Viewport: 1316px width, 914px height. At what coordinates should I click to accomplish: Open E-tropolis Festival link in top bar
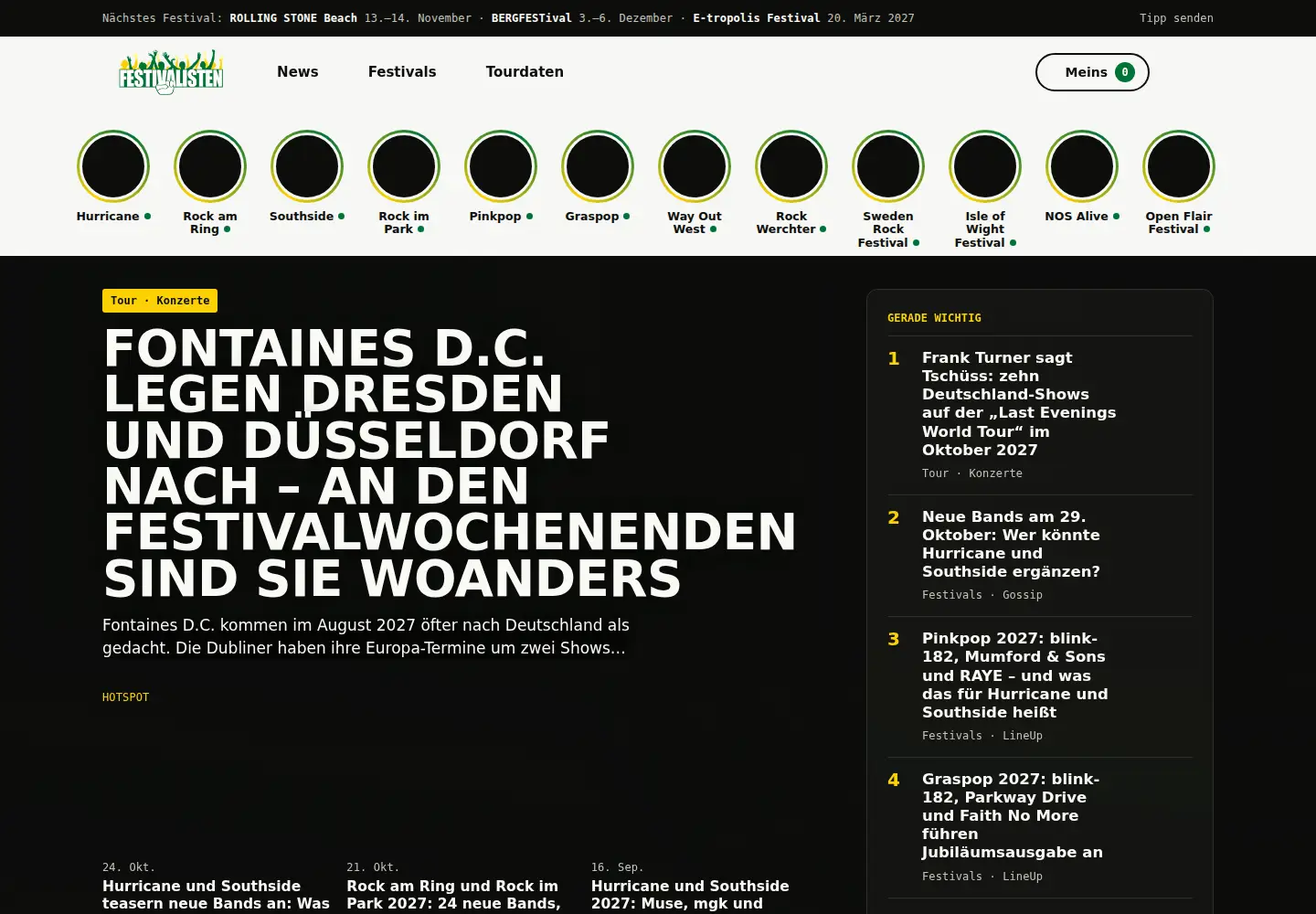tap(757, 18)
